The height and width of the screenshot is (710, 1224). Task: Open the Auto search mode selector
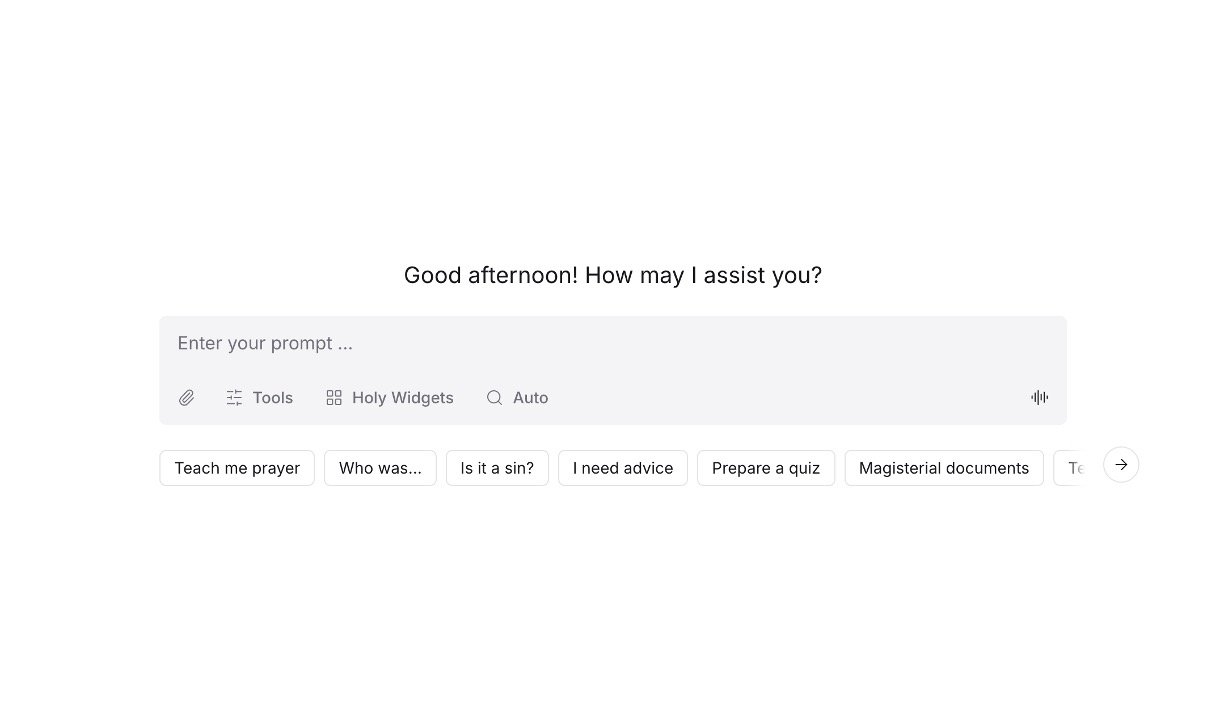(x=530, y=398)
